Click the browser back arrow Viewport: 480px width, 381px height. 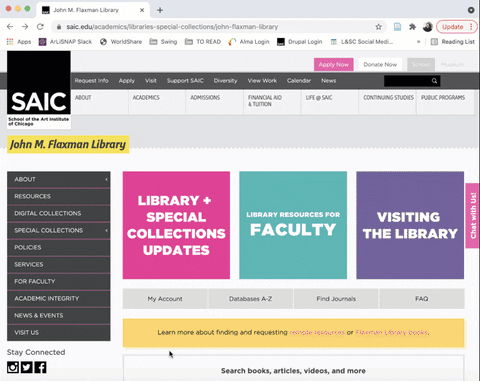[10, 27]
